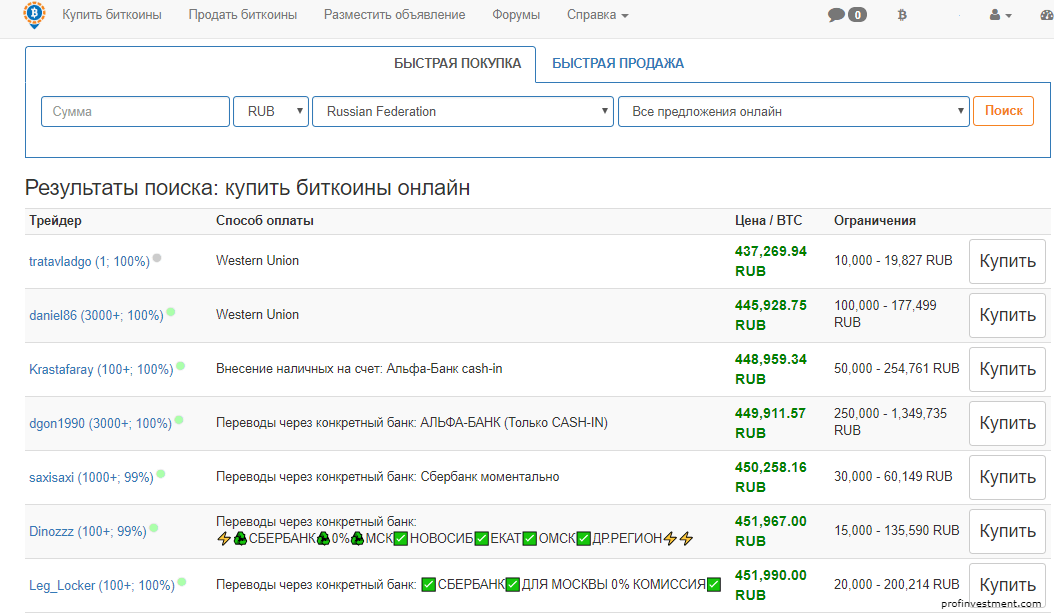The width and height of the screenshot is (1054, 613).
Task: Open the Bitcoin wallet icon
Action: pos(902,15)
